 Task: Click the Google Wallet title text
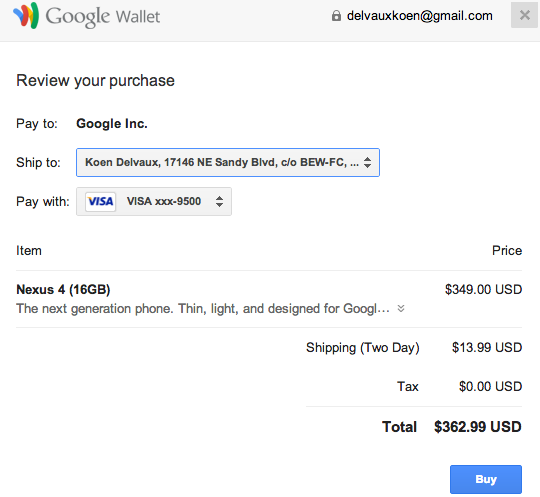103,17
